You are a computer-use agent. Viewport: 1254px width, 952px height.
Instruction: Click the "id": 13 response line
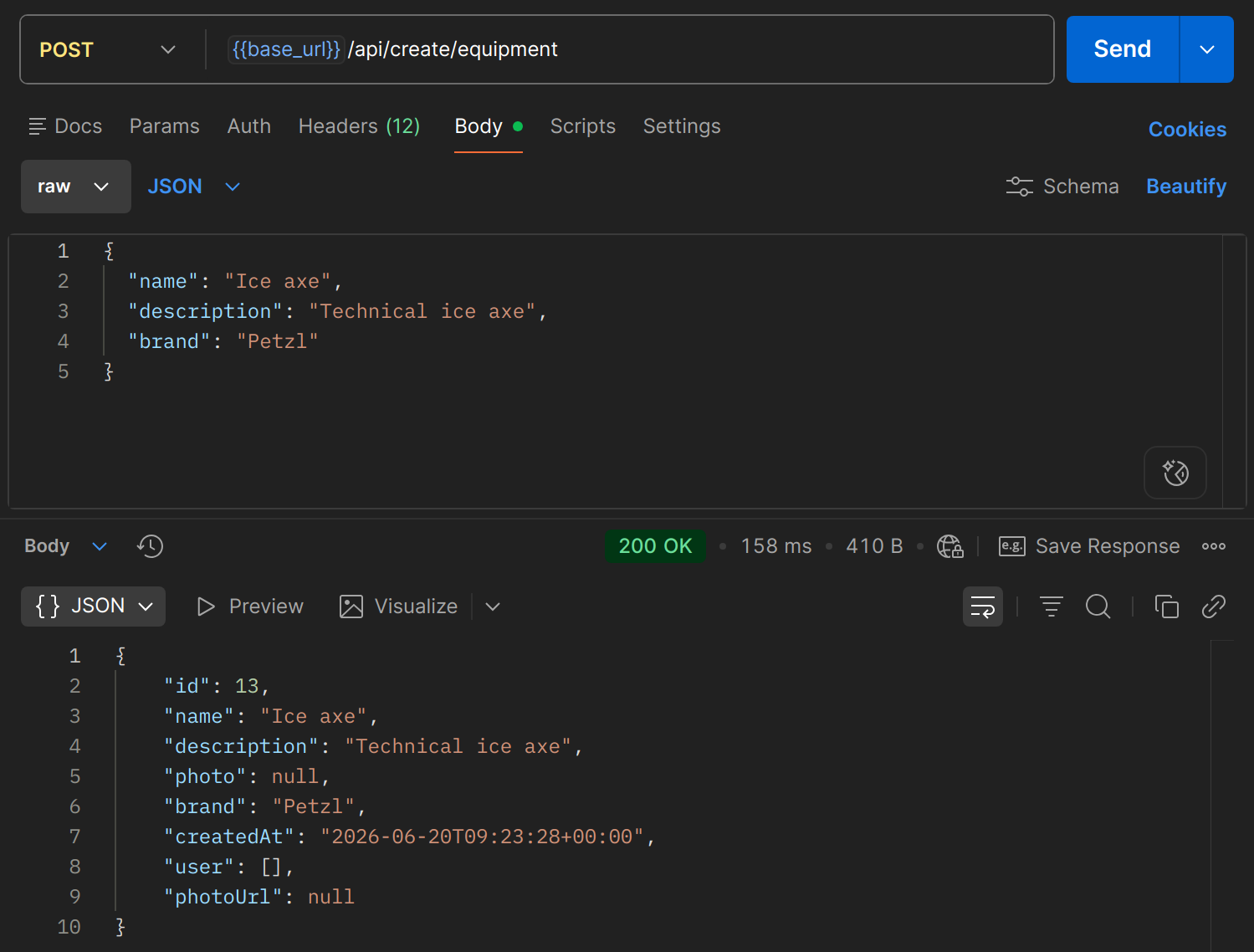pyautogui.click(x=217, y=687)
